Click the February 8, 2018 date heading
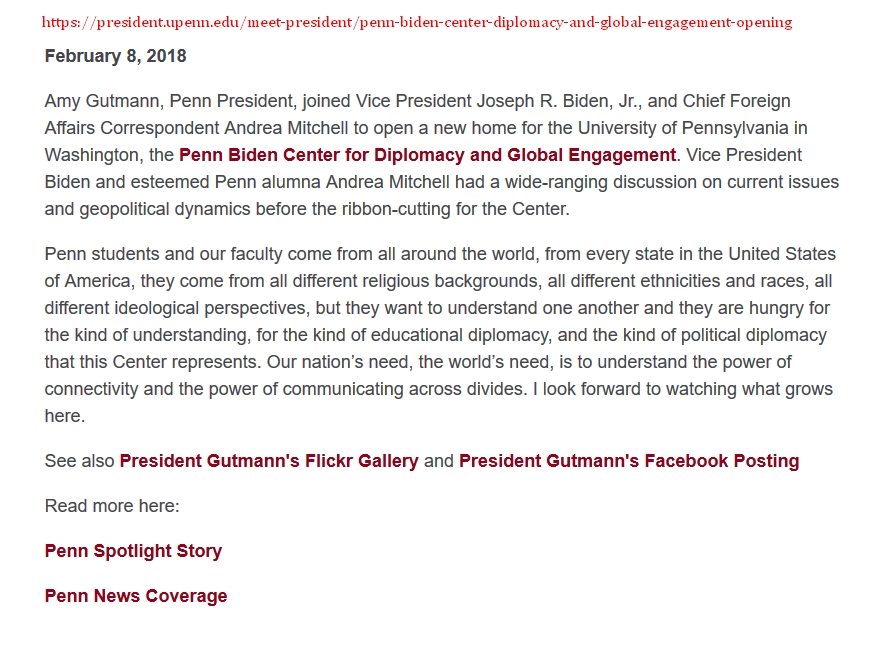The image size is (871, 659). click(115, 56)
